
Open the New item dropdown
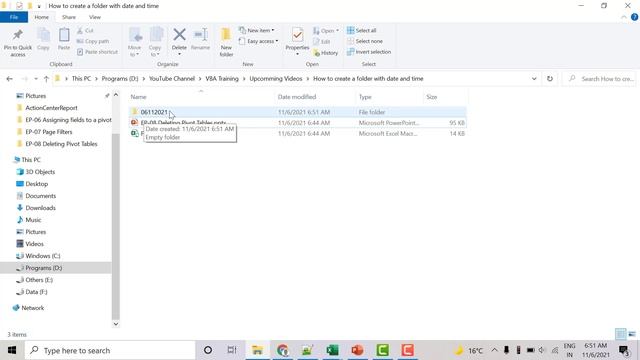257,31
